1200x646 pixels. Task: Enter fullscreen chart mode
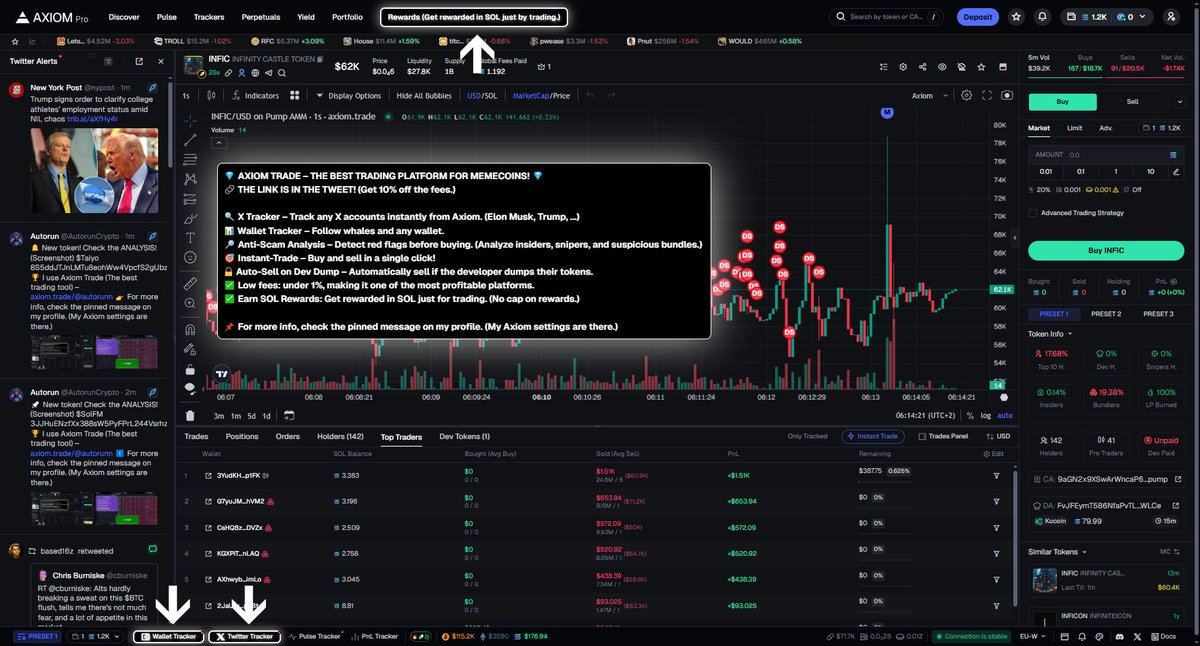click(988, 96)
